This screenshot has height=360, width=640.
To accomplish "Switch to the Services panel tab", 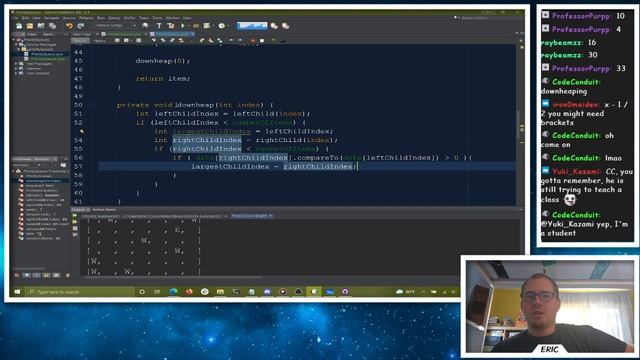I will 49,34.
